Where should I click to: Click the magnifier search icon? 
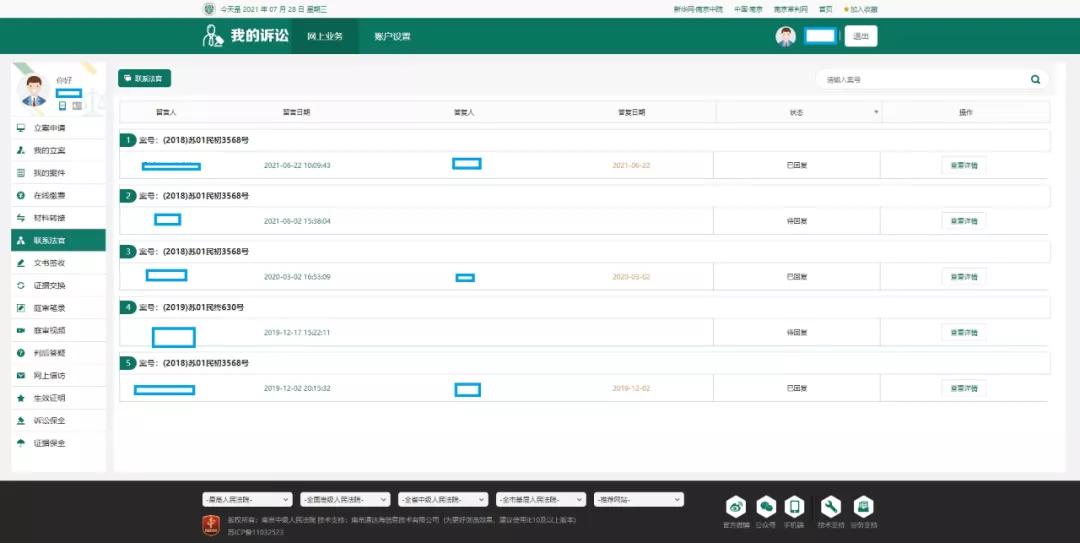point(1035,79)
